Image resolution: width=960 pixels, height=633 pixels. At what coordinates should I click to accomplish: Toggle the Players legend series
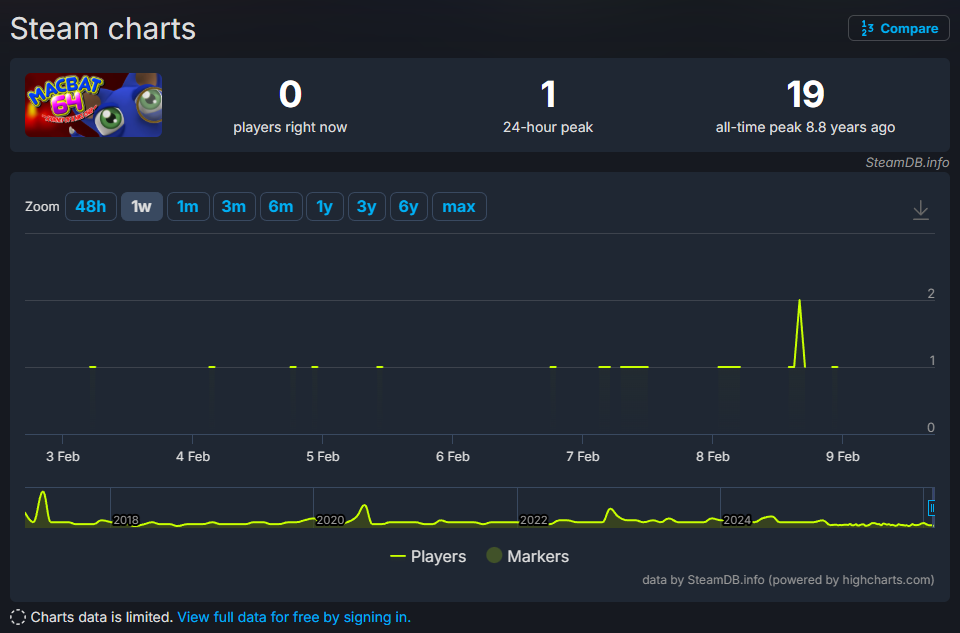point(428,556)
